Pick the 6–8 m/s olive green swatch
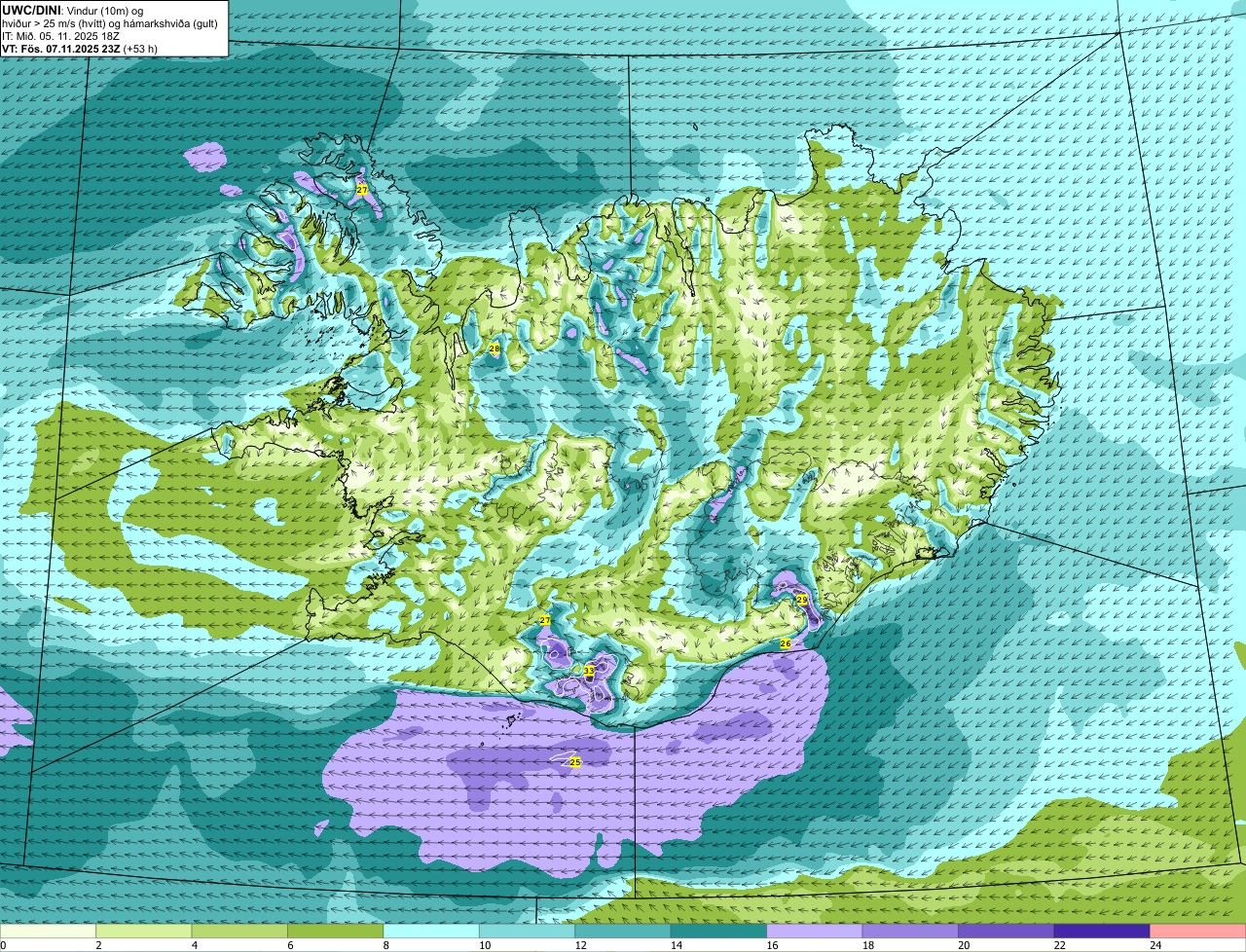This screenshot has height=952, width=1246. point(336,932)
